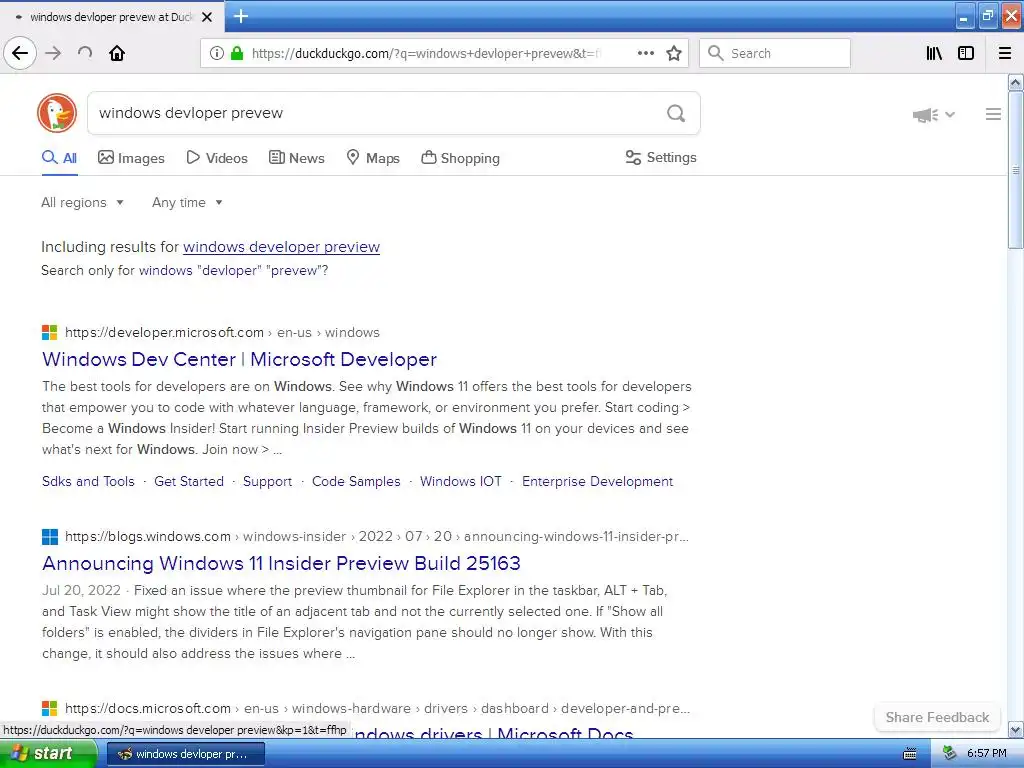Toggle the sidebar view icon
This screenshot has width=1024, height=768.
966,53
